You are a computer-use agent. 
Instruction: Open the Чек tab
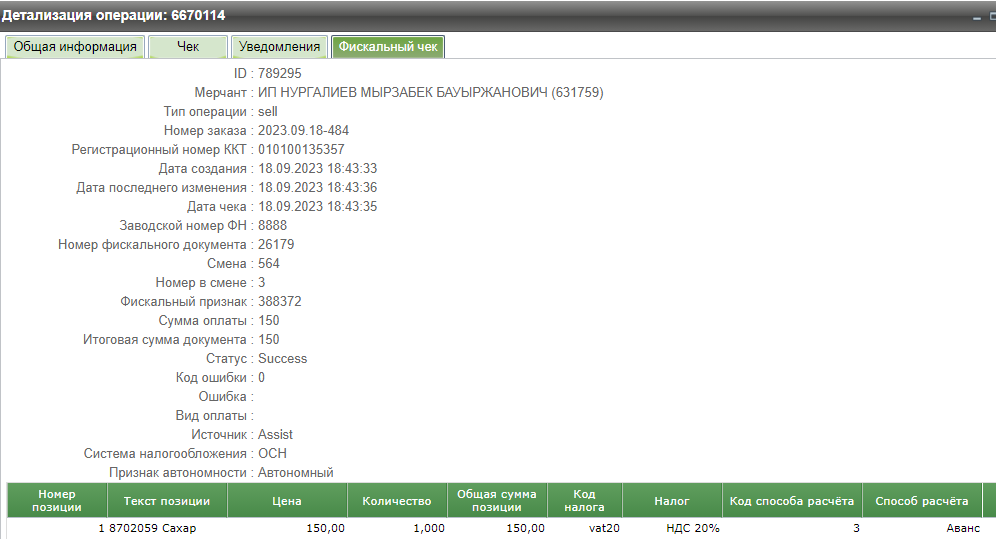pos(188,47)
